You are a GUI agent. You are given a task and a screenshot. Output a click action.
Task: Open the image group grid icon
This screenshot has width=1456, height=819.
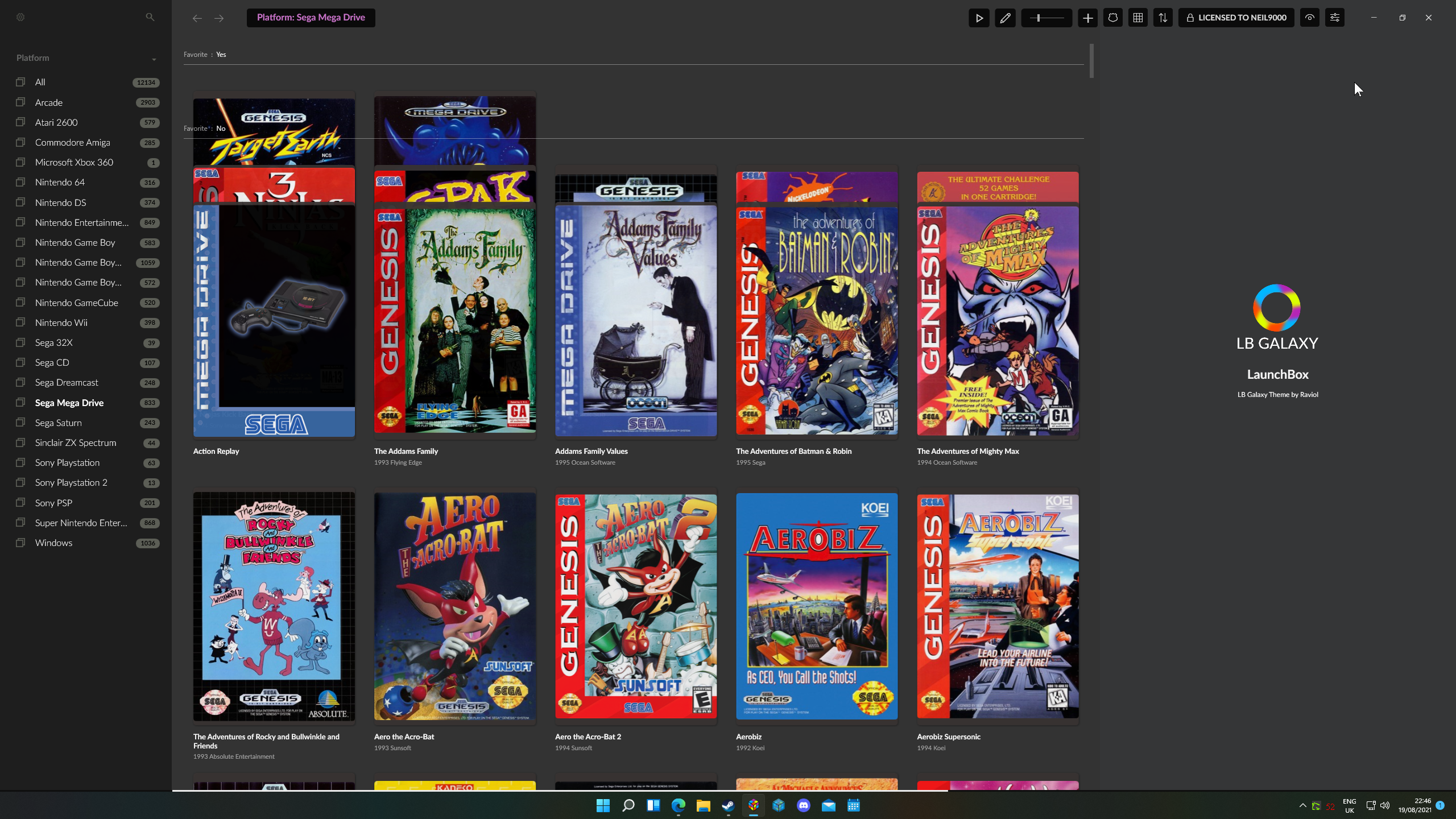click(x=1137, y=18)
